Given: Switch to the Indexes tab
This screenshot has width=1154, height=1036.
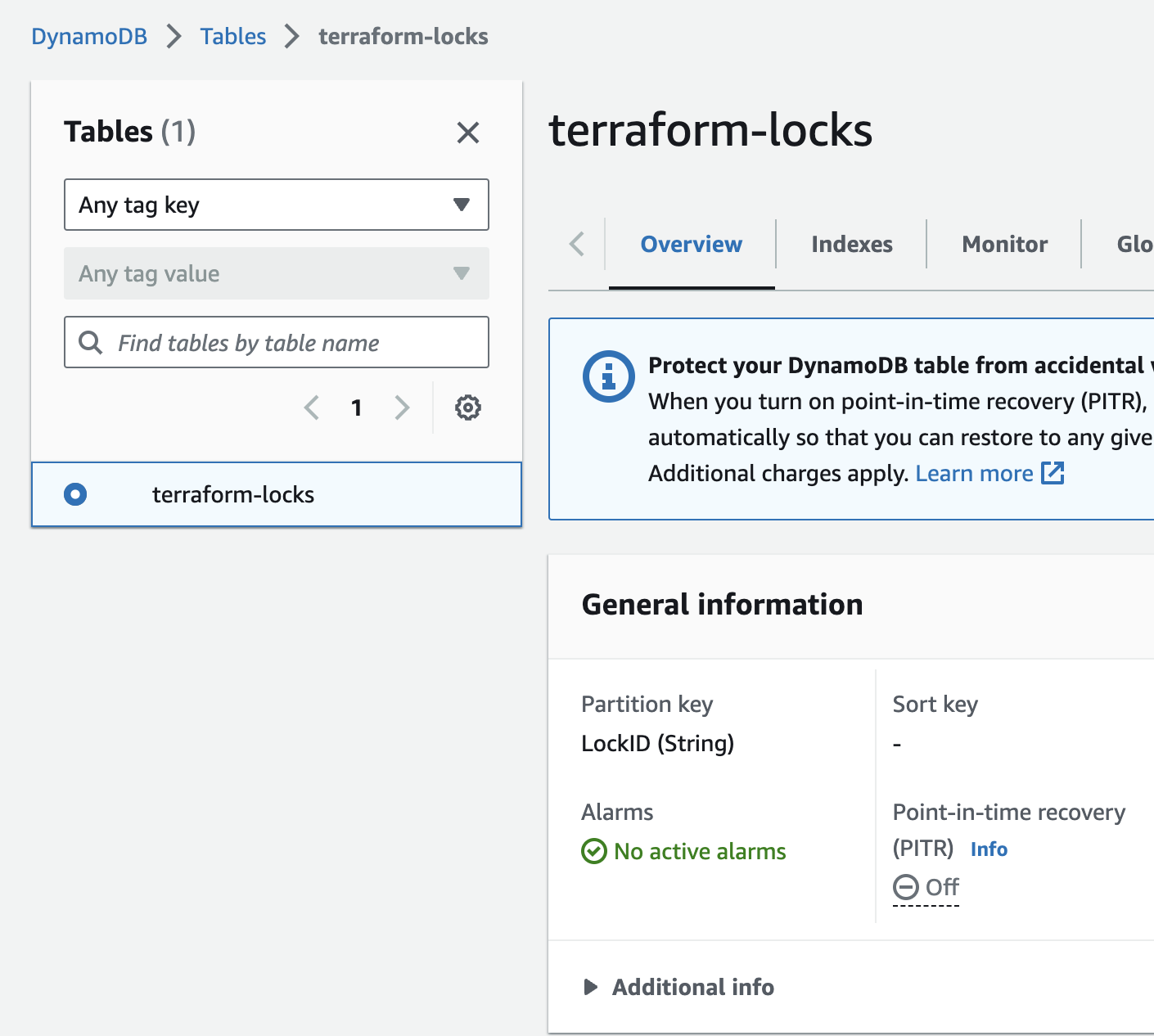Looking at the screenshot, I should coord(852,245).
